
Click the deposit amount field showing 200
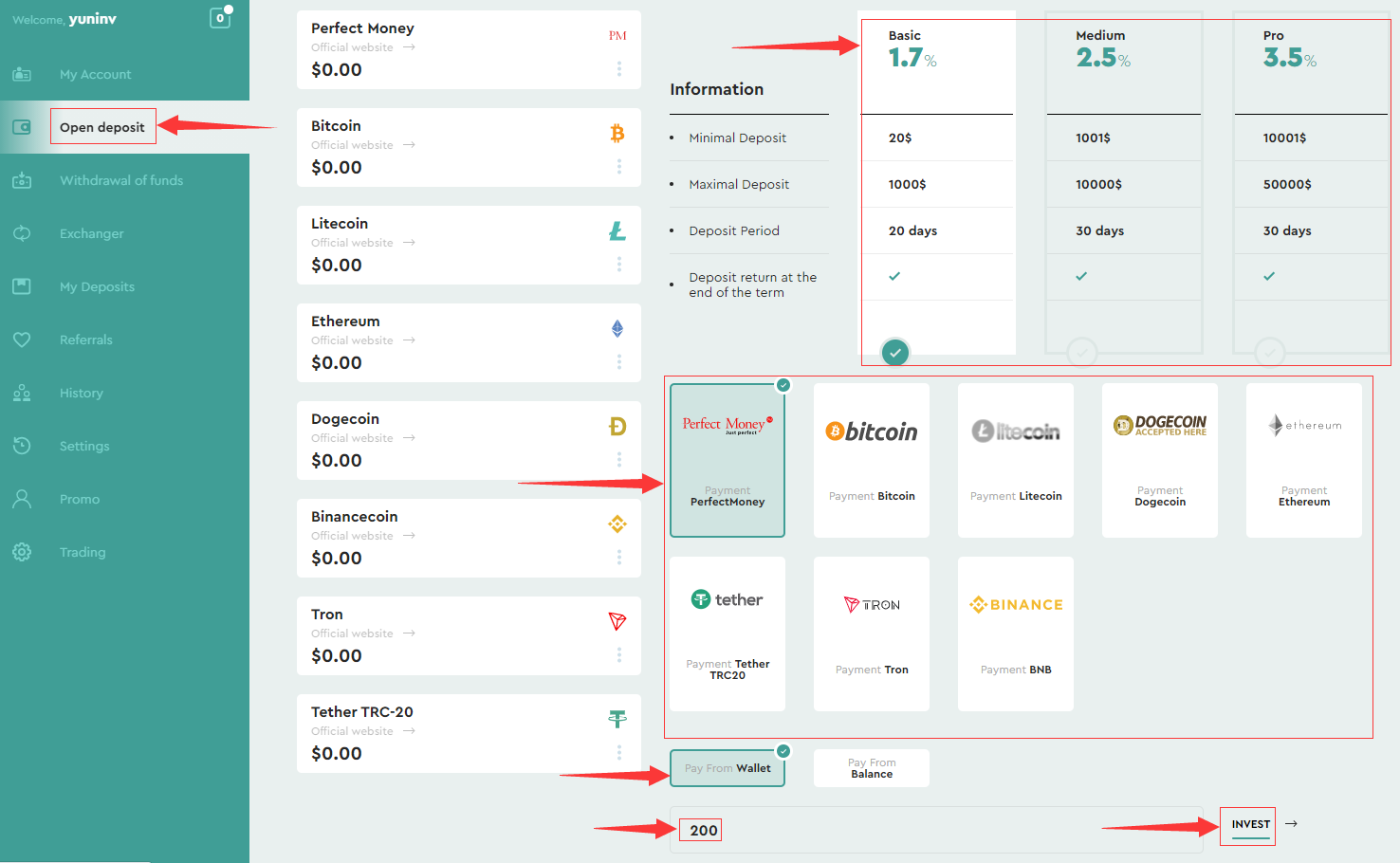coord(936,830)
